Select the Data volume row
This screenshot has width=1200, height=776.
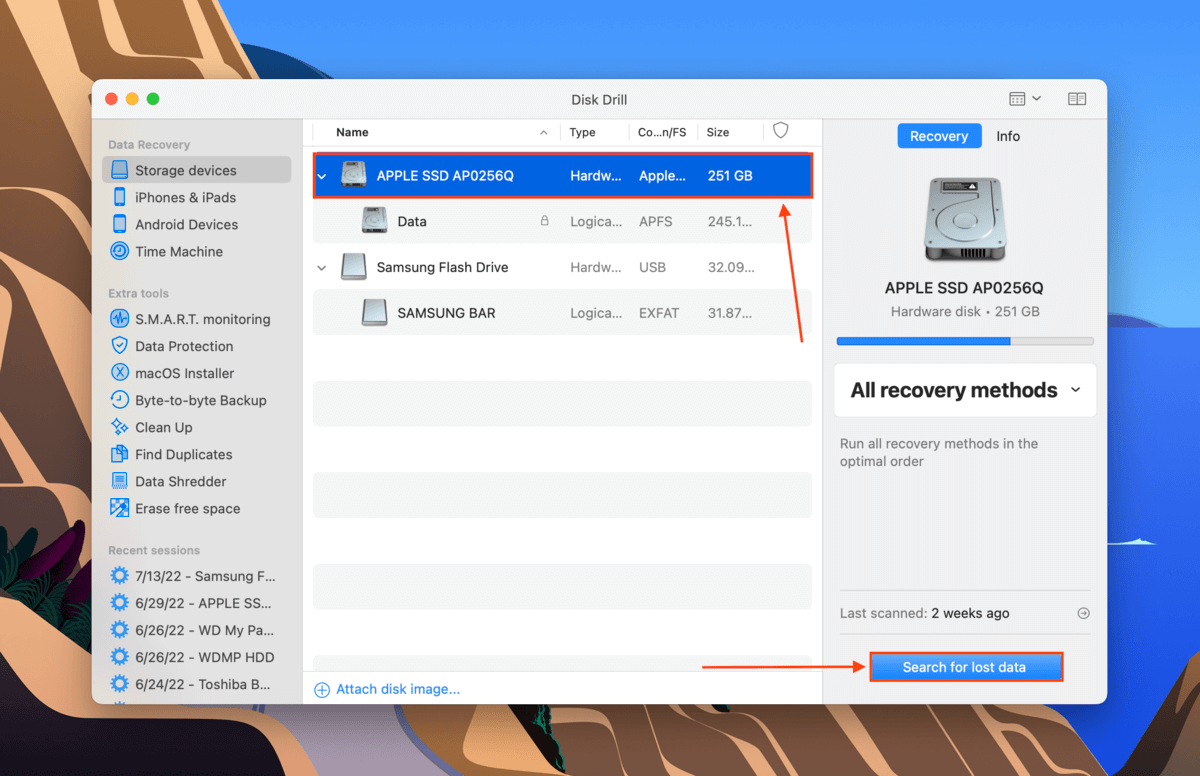pos(562,221)
